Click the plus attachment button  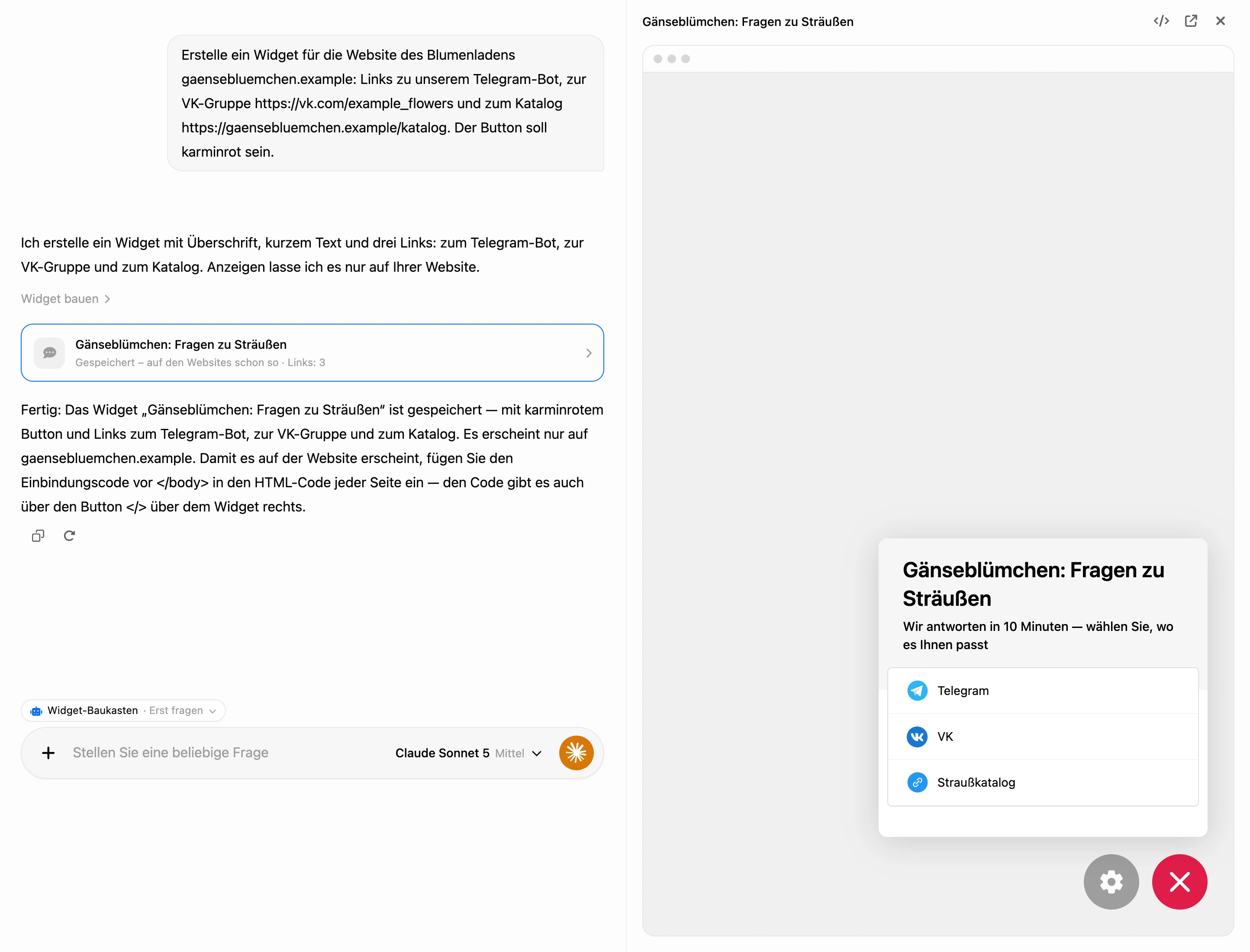pos(49,753)
